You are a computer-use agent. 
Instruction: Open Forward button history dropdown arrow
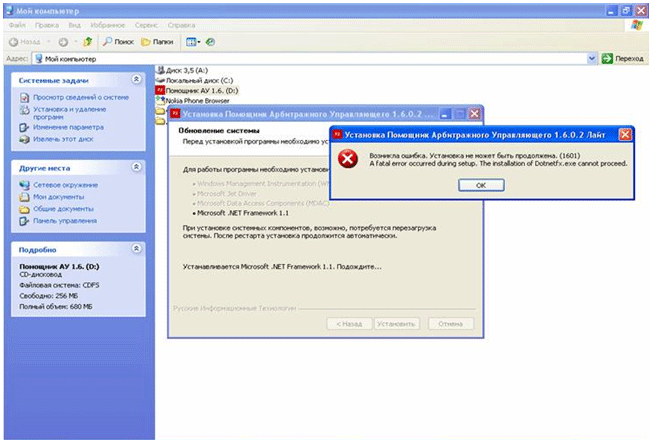click(75, 42)
